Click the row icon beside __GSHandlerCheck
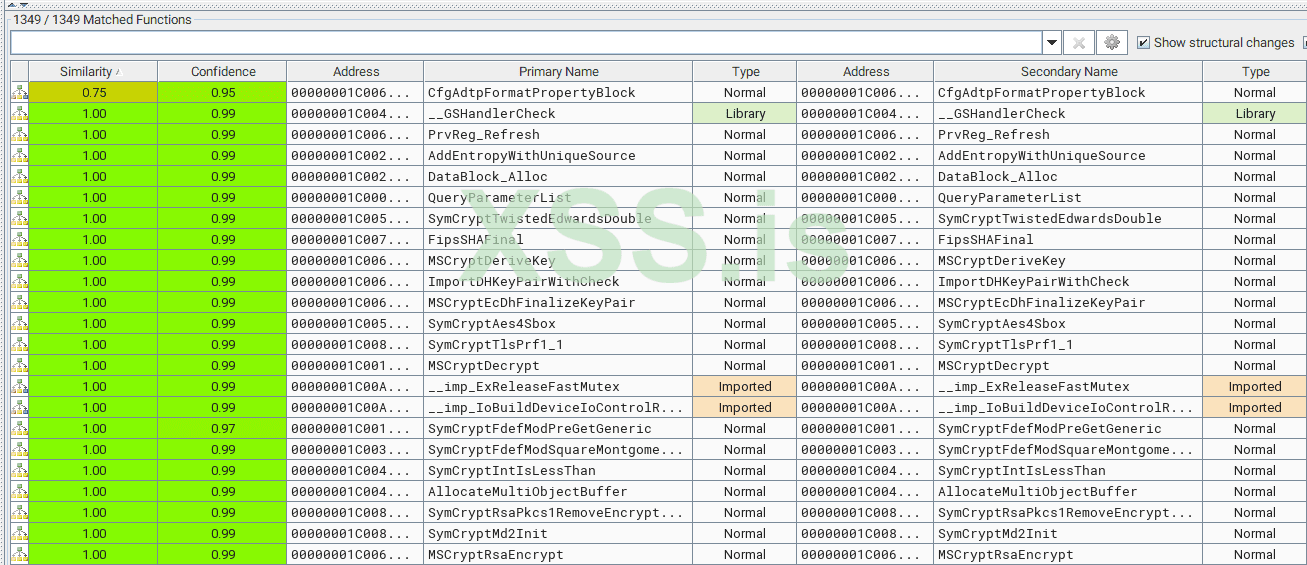The height and width of the screenshot is (565, 1307). [19, 114]
